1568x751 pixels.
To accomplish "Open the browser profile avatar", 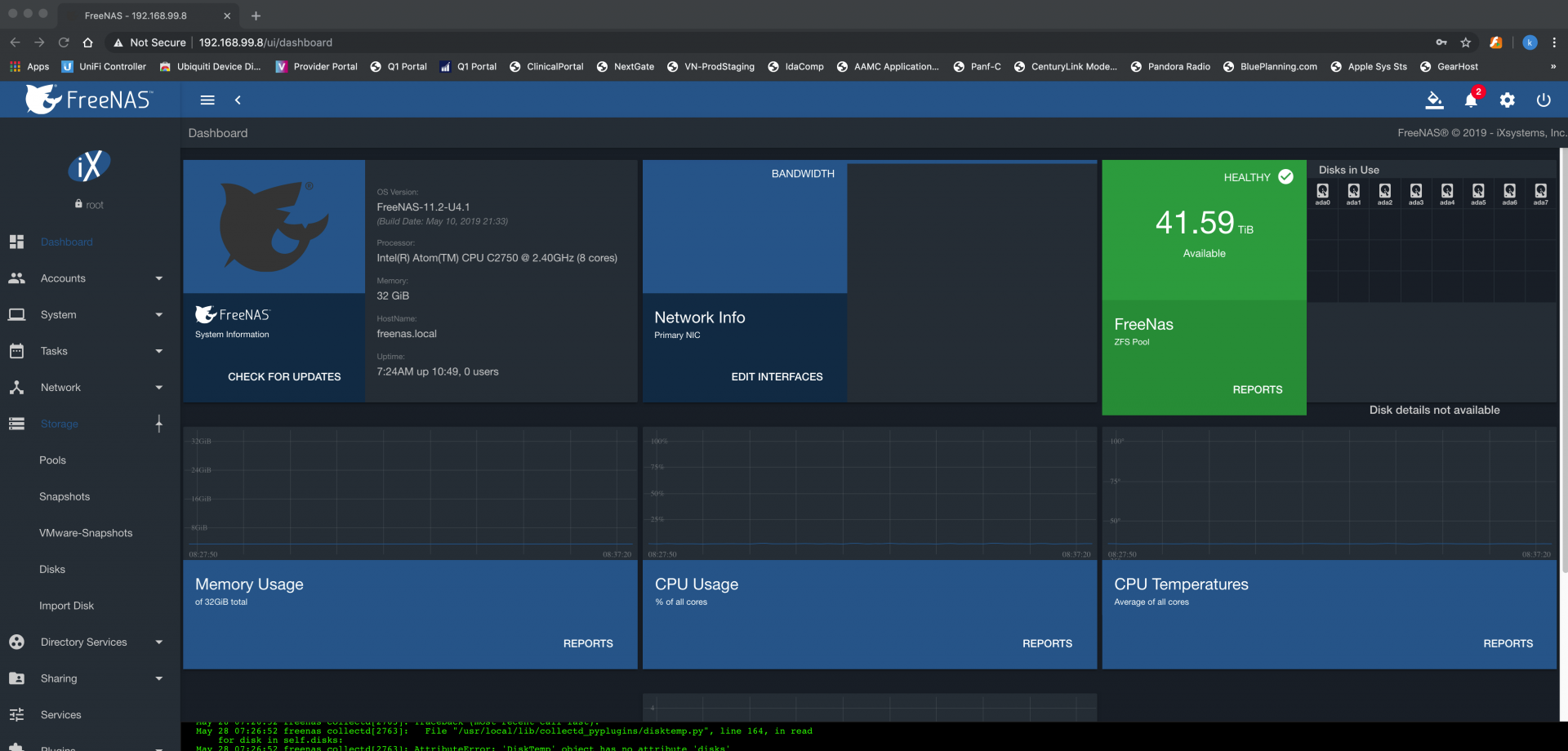I will tap(1530, 42).
